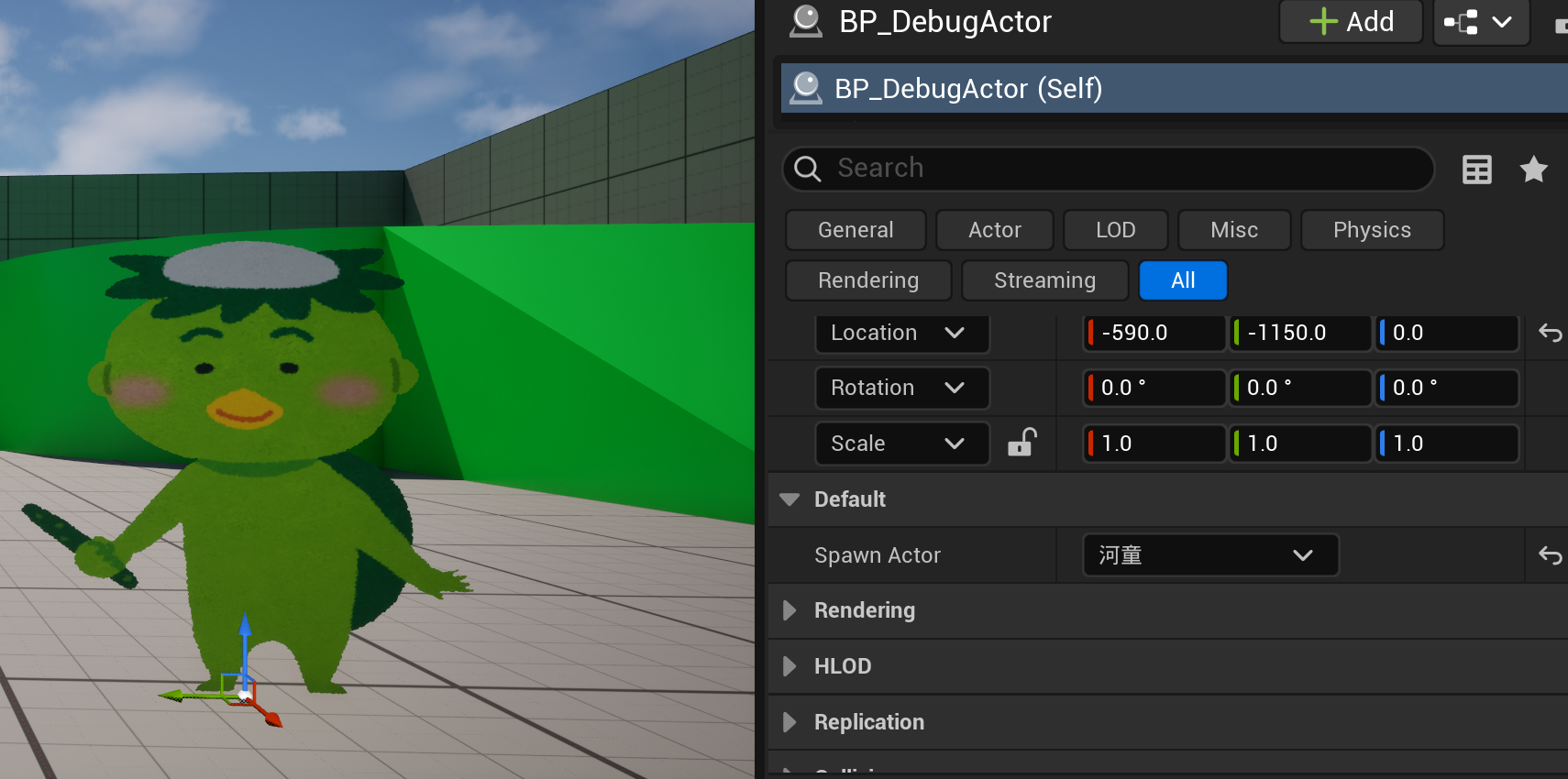Expand the Replication category
Screen dimensions: 1568x779
790,722
